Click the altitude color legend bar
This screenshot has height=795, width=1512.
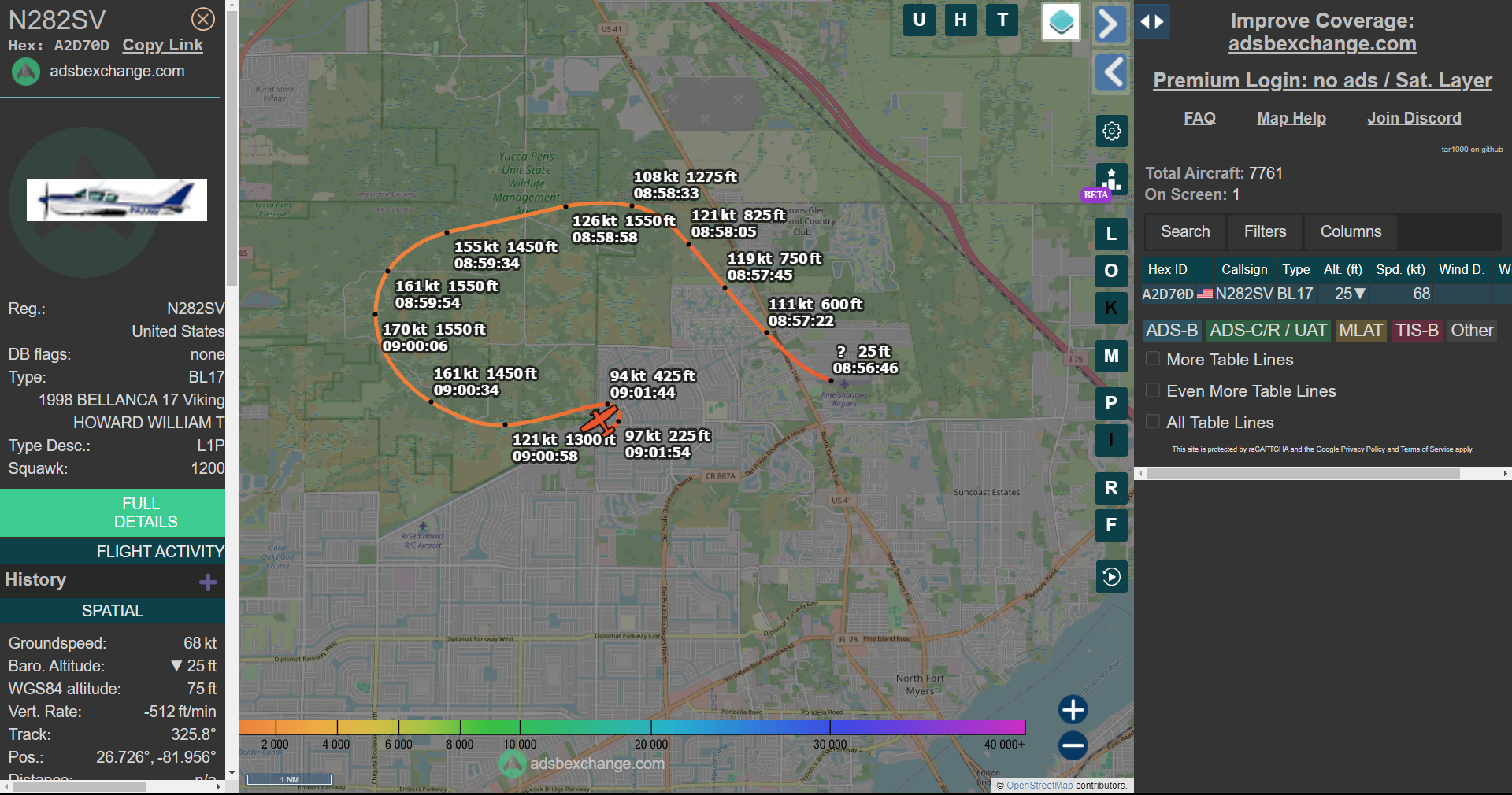click(x=632, y=727)
